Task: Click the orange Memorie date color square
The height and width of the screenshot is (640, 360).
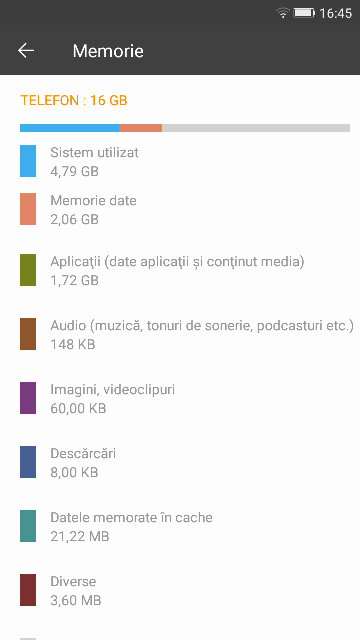Action: (x=28, y=209)
